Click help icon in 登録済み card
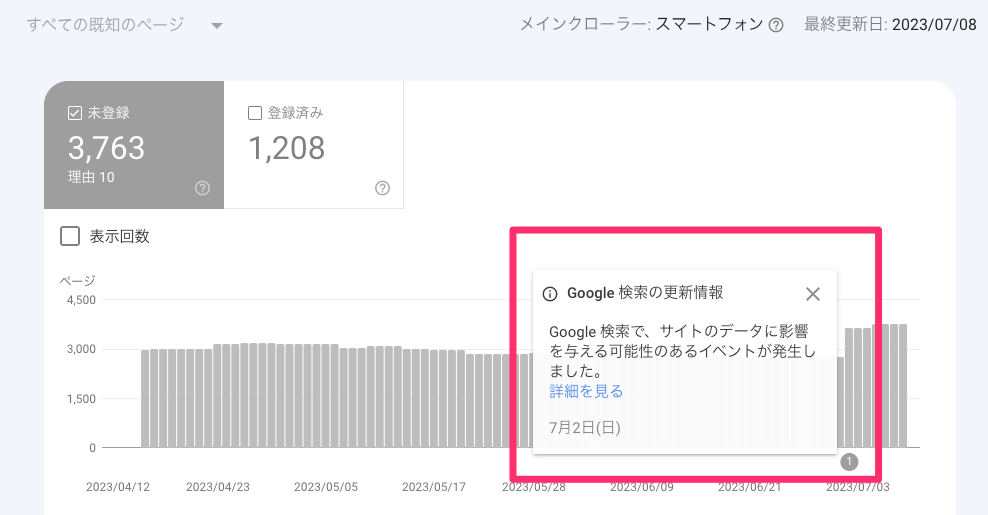The height and width of the screenshot is (515, 988). click(382, 188)
